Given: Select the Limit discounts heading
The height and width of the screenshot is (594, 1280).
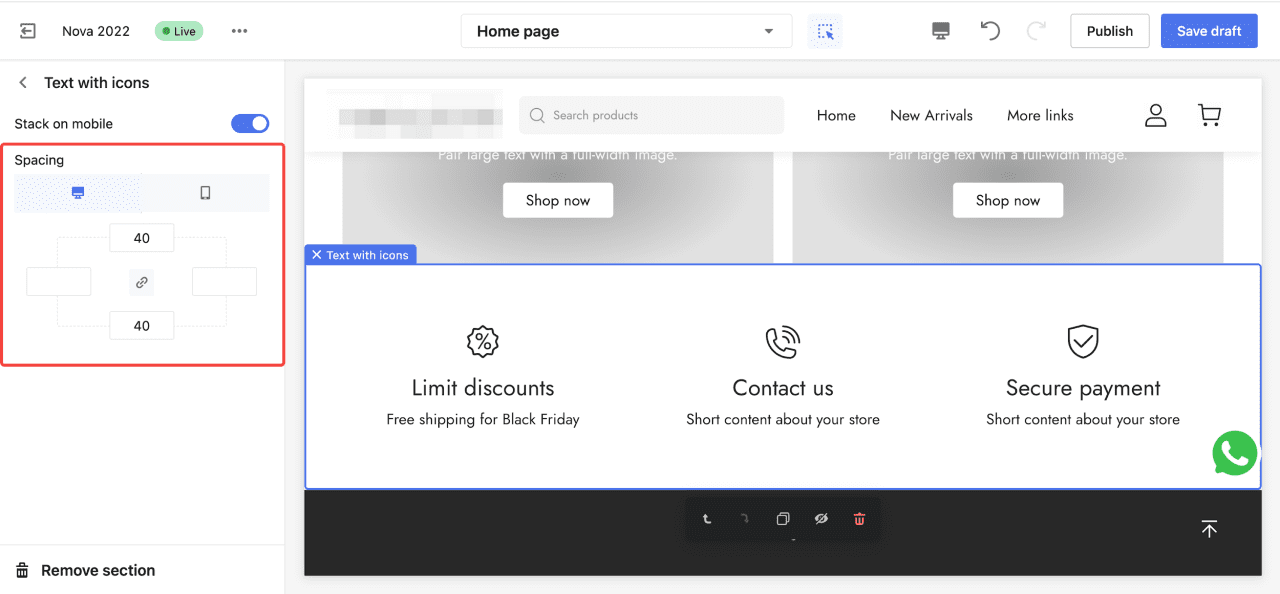Looking at the screenshot, I should (x=483, y=388).
